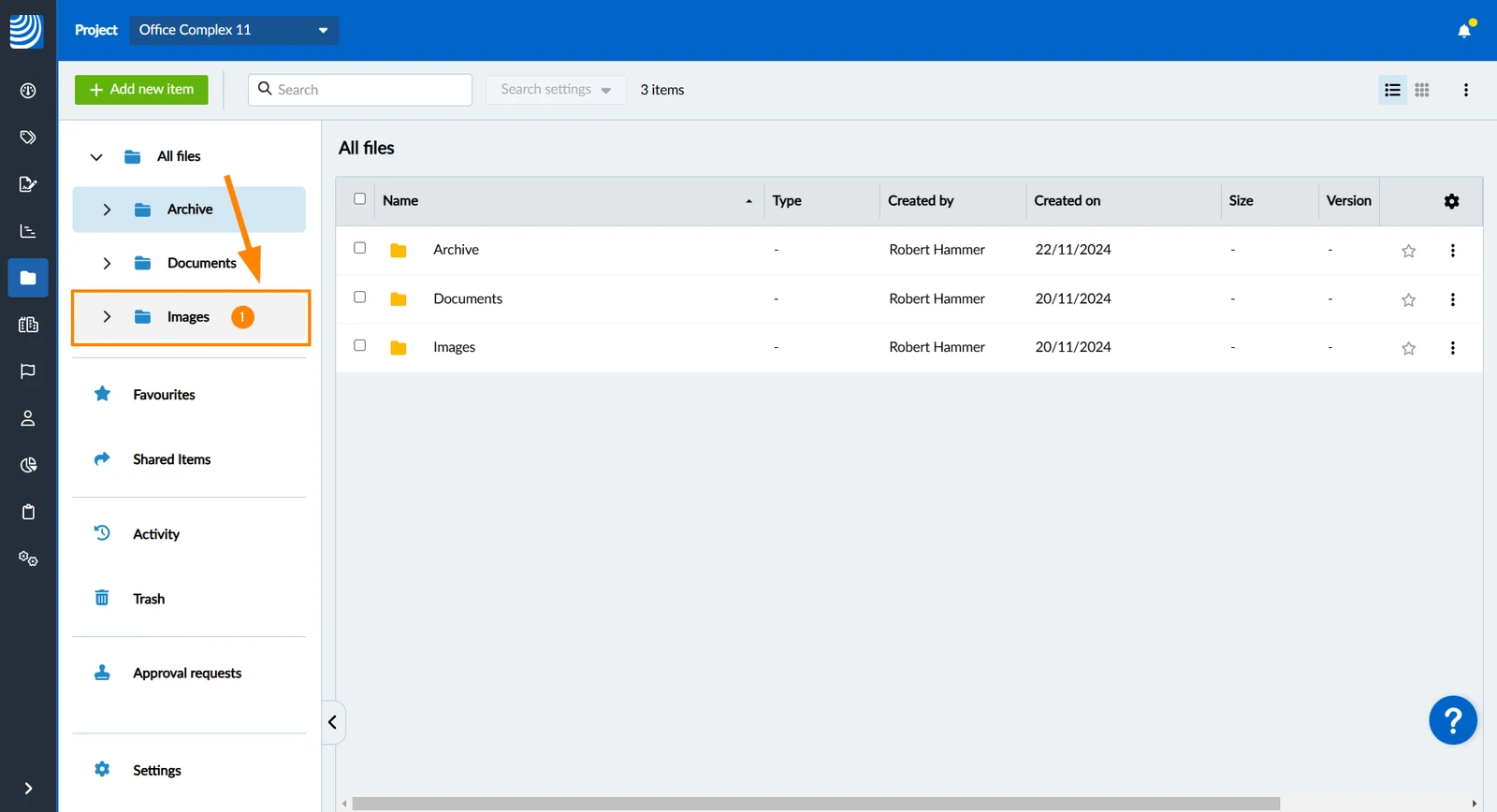Click the Size column header
The height and width of the screenshot is (812, 1497).
pos(1241,201)
